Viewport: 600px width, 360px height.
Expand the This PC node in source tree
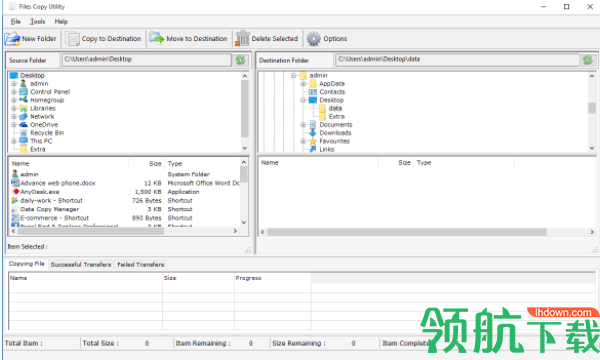tap(14, 141)
